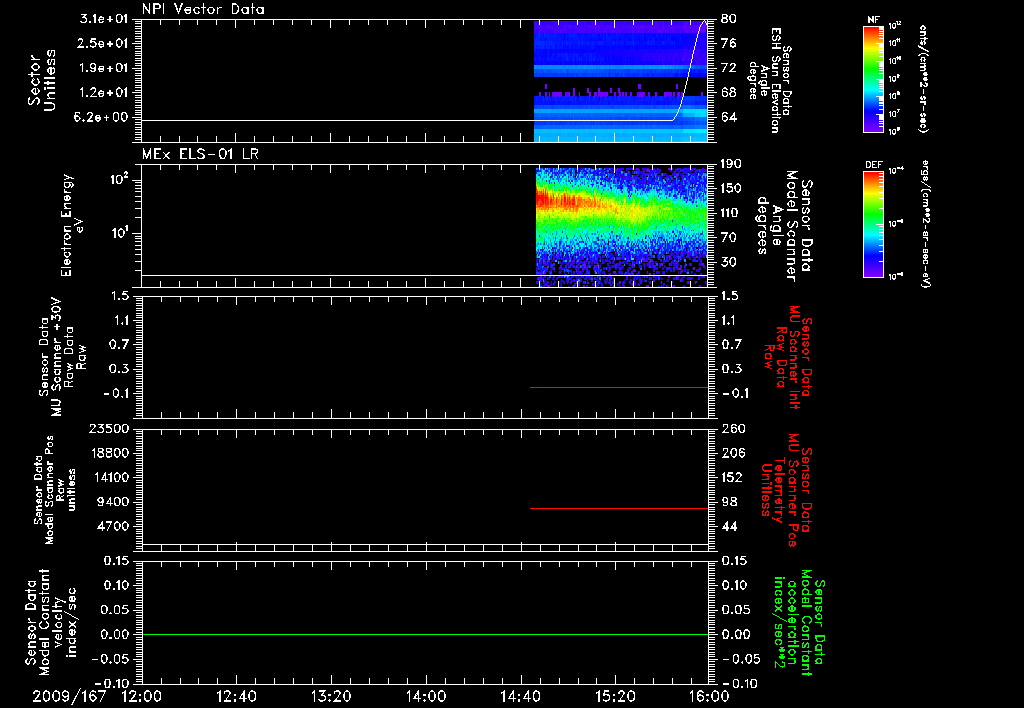Click the 12:40 time axis label
This screenshot has width=1024, height=708.
(x=236, y=696)
